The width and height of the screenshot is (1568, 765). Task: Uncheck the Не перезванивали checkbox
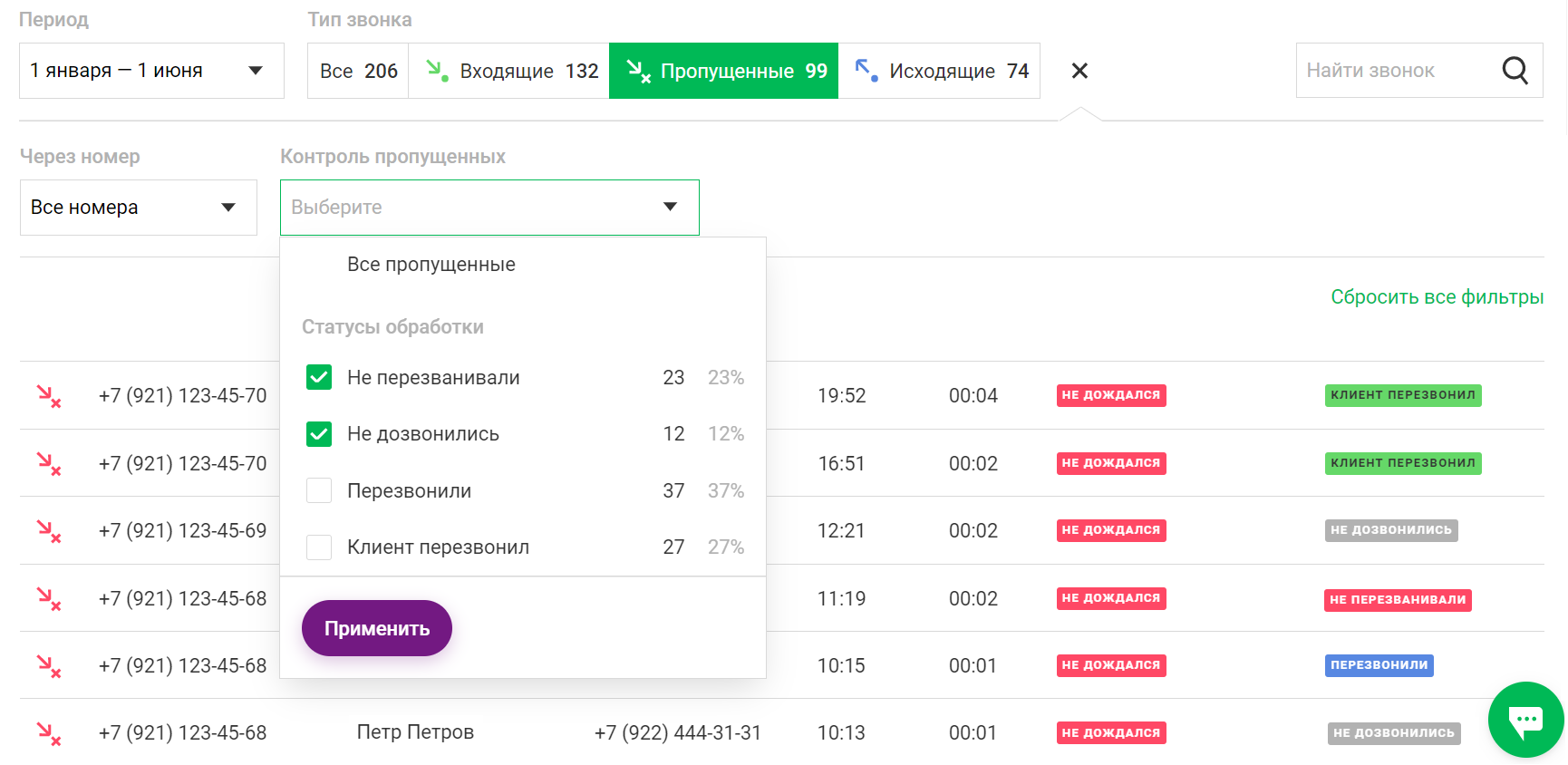click(x=319, y=377)
